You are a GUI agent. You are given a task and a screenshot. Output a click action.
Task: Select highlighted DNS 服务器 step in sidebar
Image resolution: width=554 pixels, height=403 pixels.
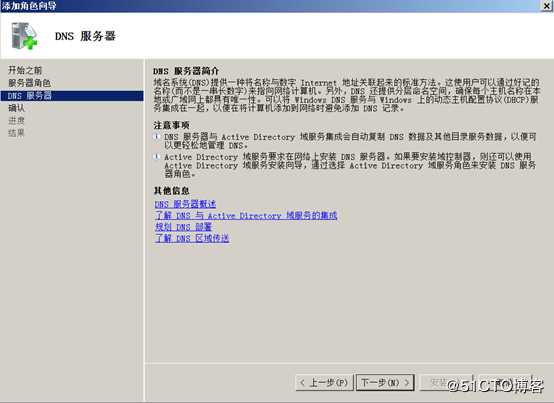(x=72, y=96)
